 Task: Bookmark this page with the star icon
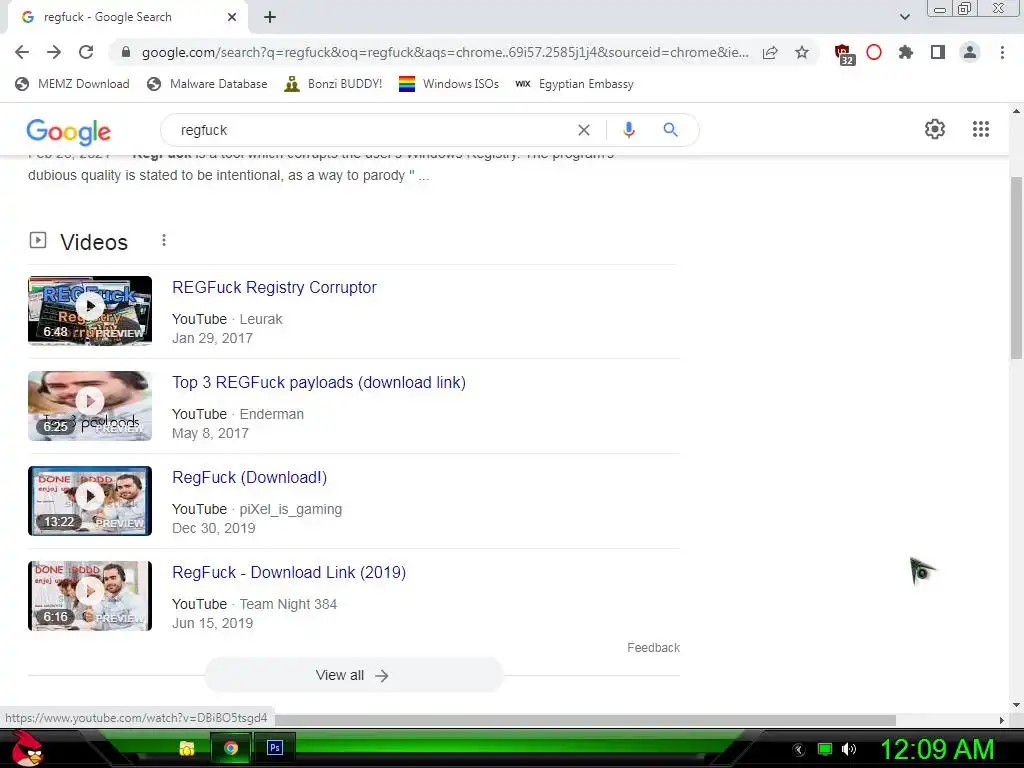pyautogui.click(x=802, y=52)
